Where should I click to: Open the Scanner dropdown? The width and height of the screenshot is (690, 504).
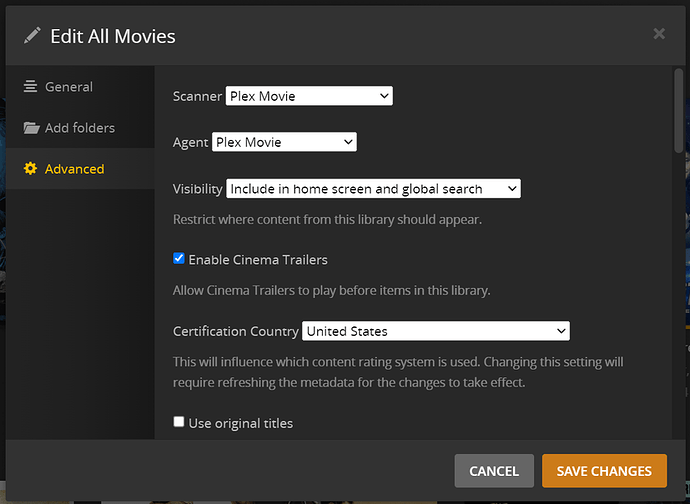pyautogui.click(x=309, y=96)
